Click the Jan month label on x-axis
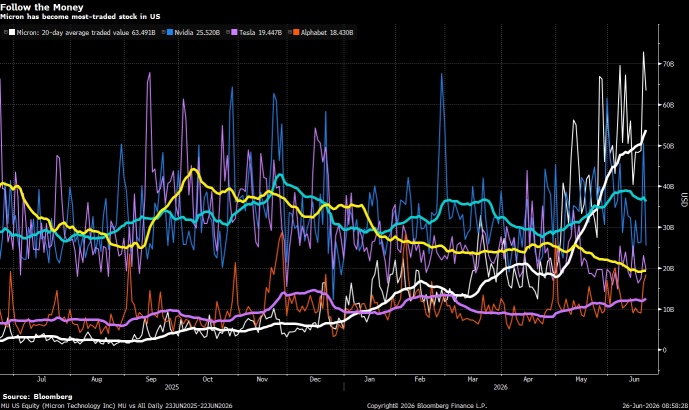The image size is (689, 410). 370,379
